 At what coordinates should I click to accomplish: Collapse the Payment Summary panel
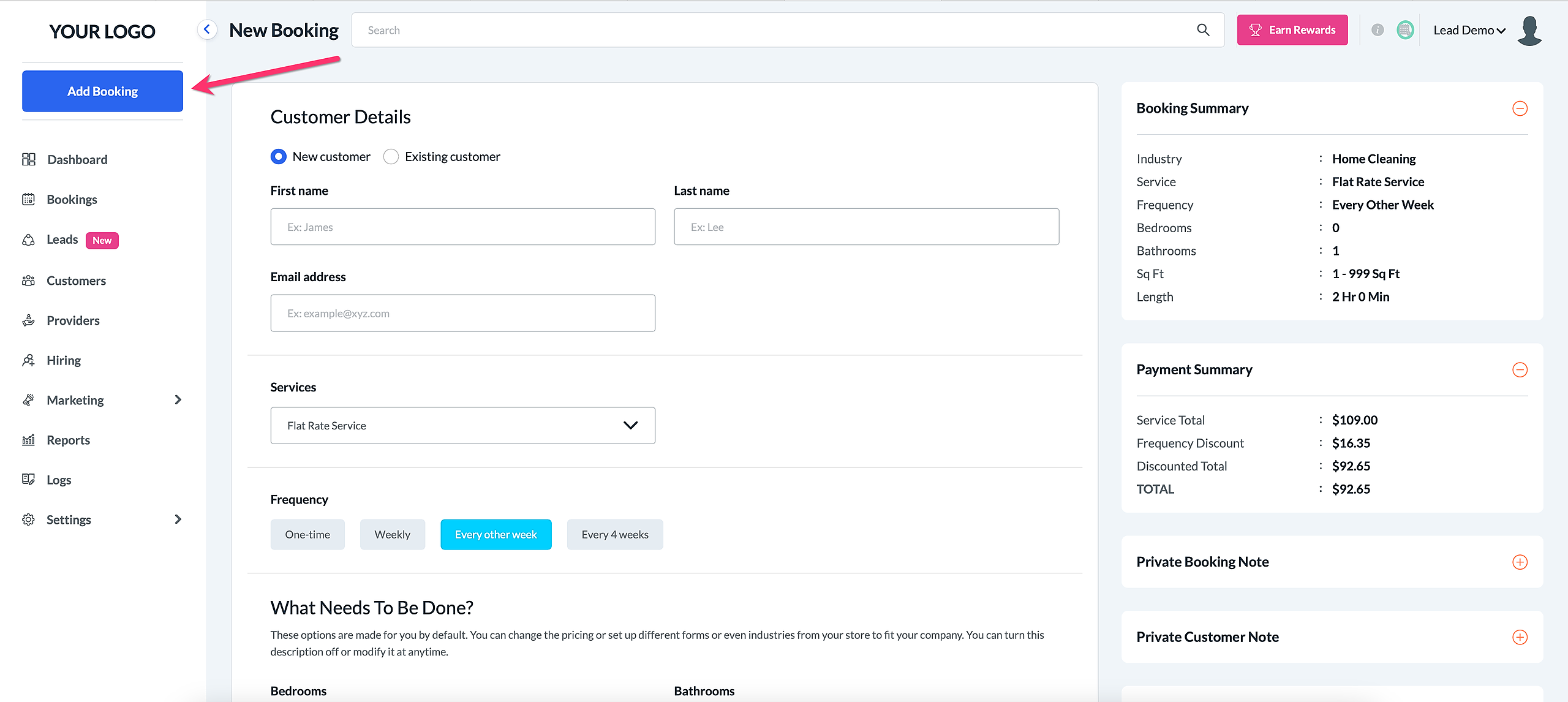tap(1520, 370)
